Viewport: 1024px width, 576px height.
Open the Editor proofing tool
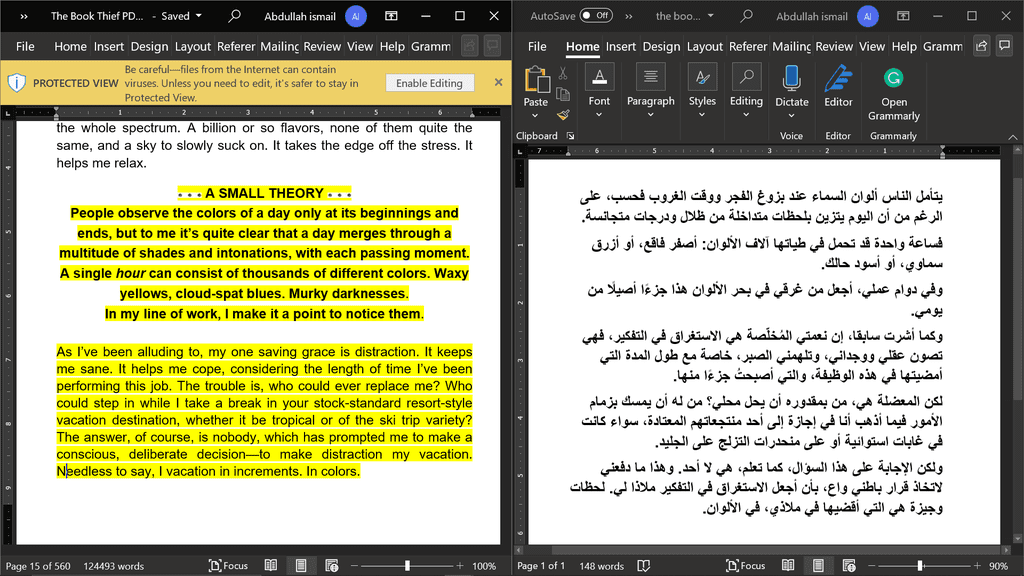click(x=838, y=87)
